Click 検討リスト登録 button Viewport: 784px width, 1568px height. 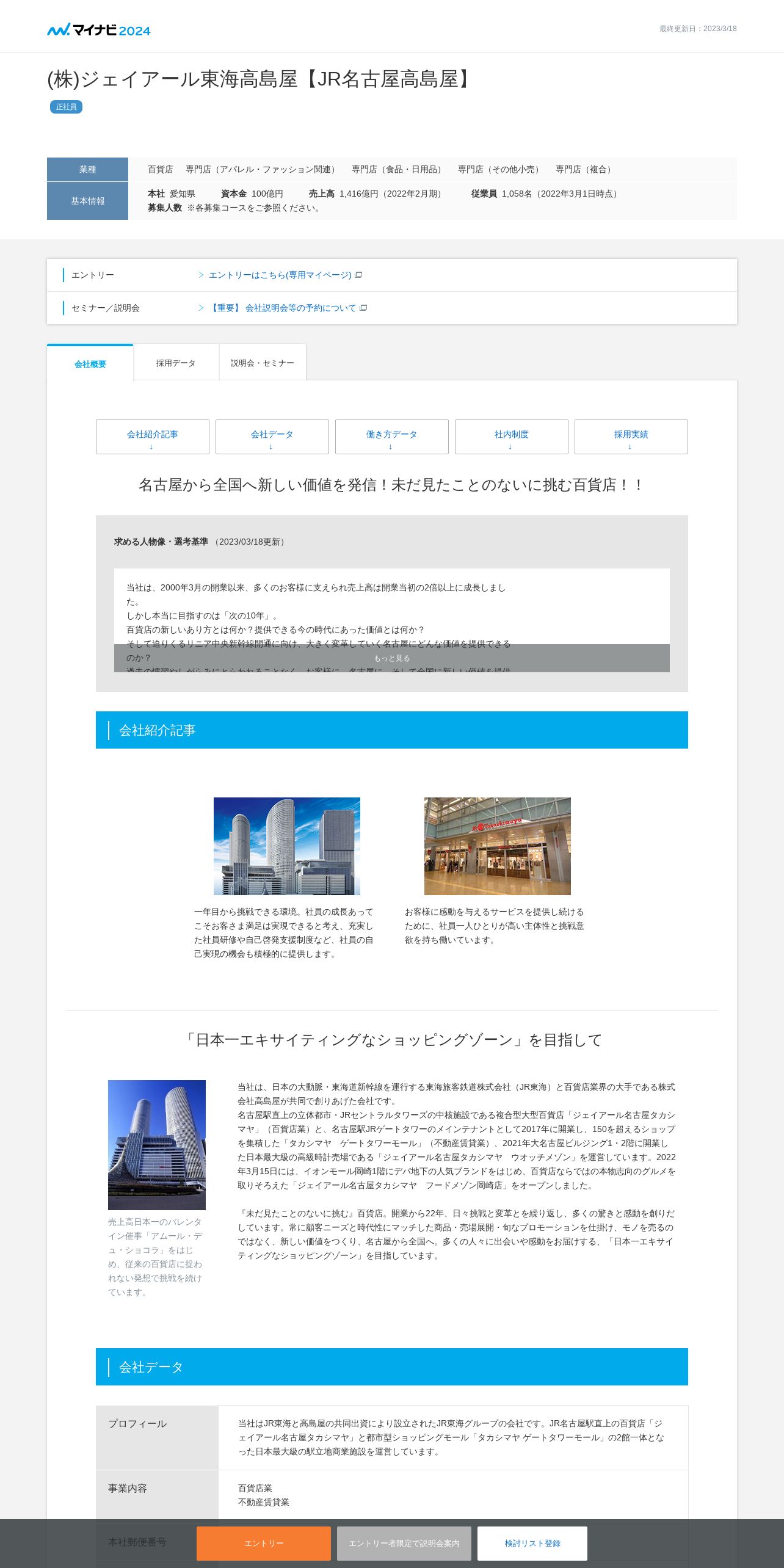(x=532, y=1544)
